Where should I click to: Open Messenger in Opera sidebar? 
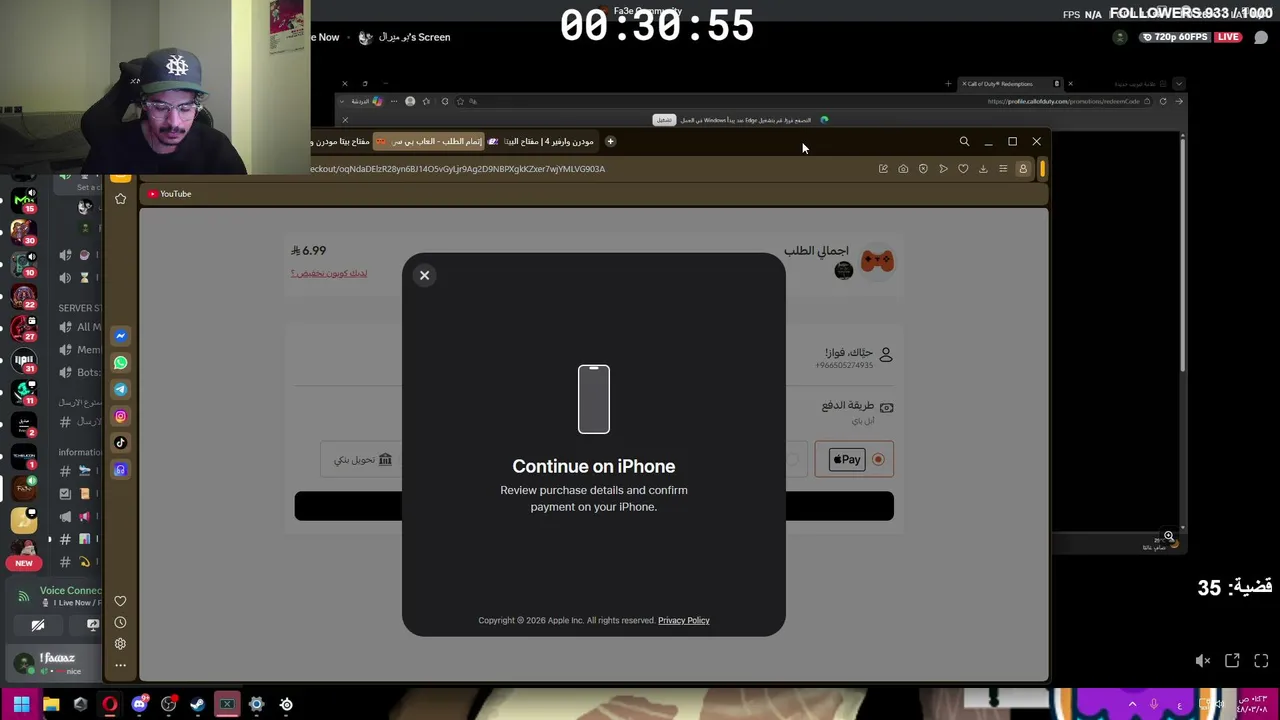click(x=120, y=336)
